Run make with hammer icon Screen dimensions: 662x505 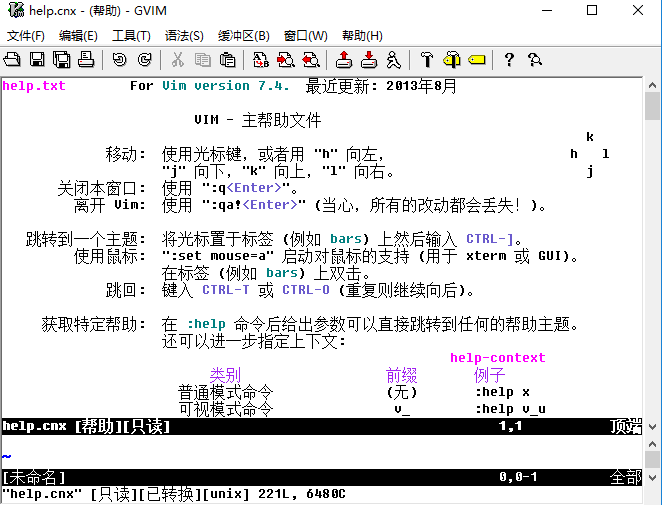point(427,60)
